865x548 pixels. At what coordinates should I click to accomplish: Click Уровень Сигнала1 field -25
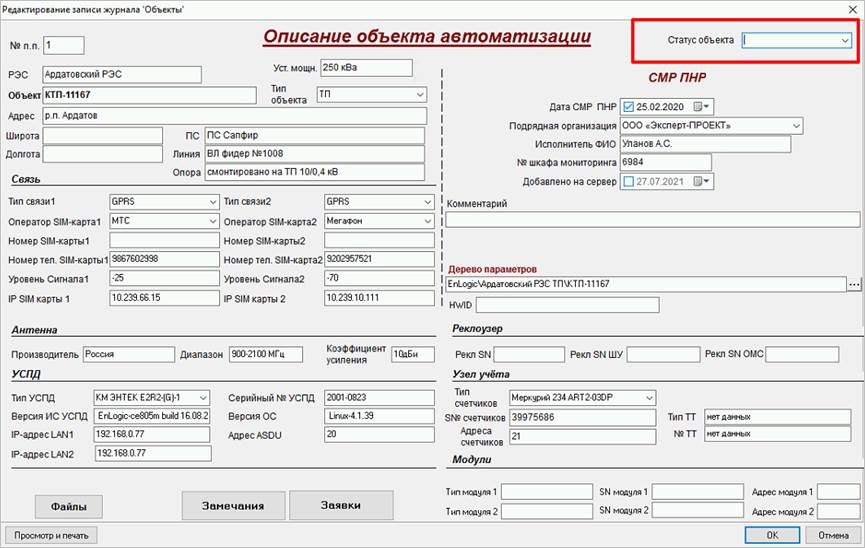(164, 278)
